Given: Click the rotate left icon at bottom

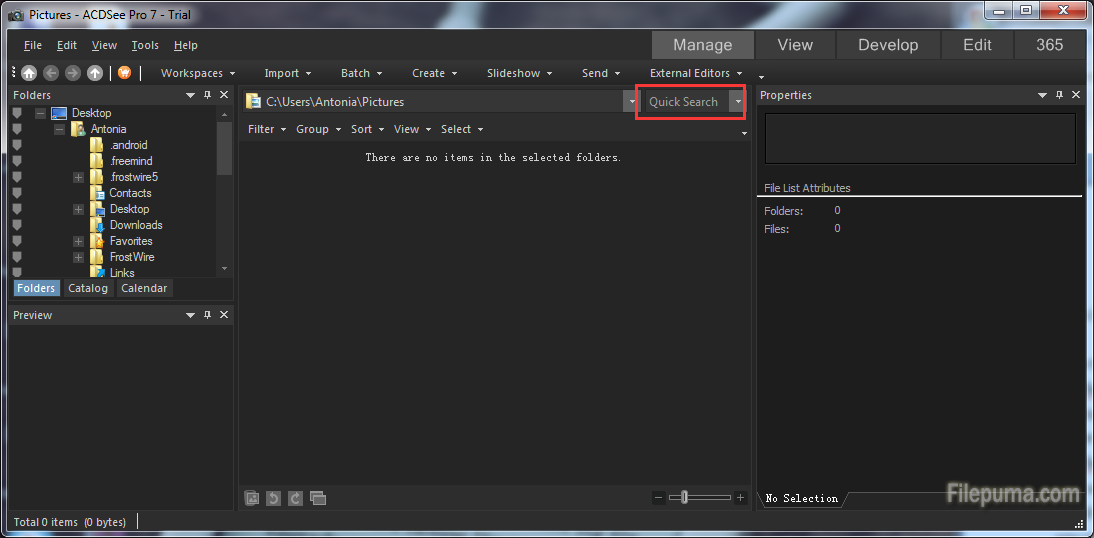Looking at the screenshot, I should tap(274, 498).
